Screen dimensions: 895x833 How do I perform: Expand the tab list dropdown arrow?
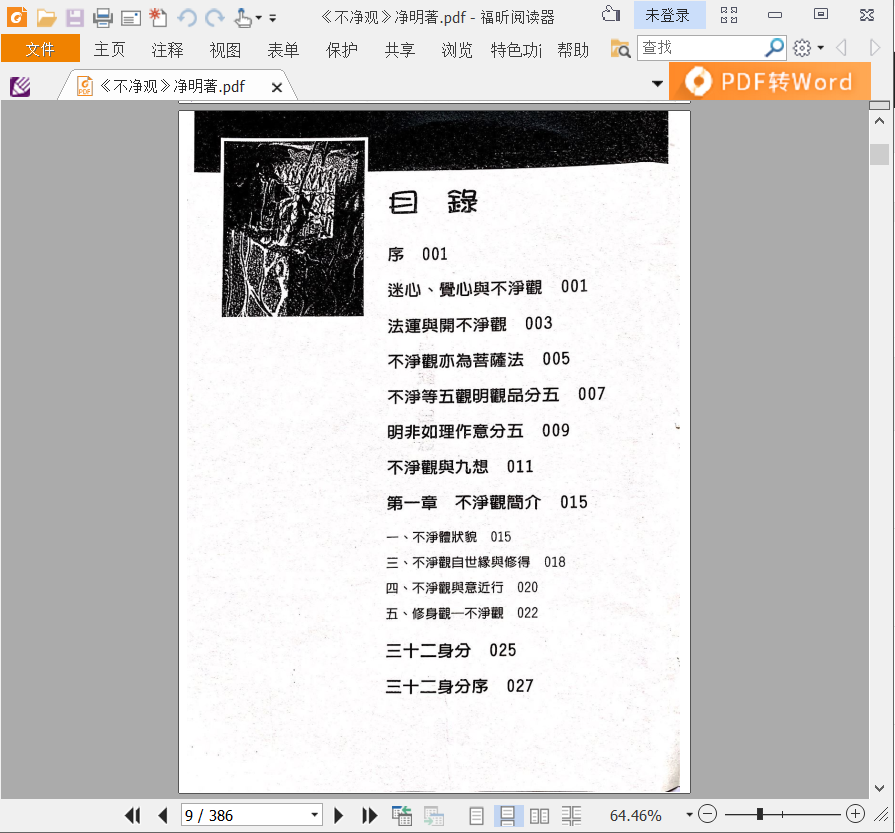pos(658,84)
